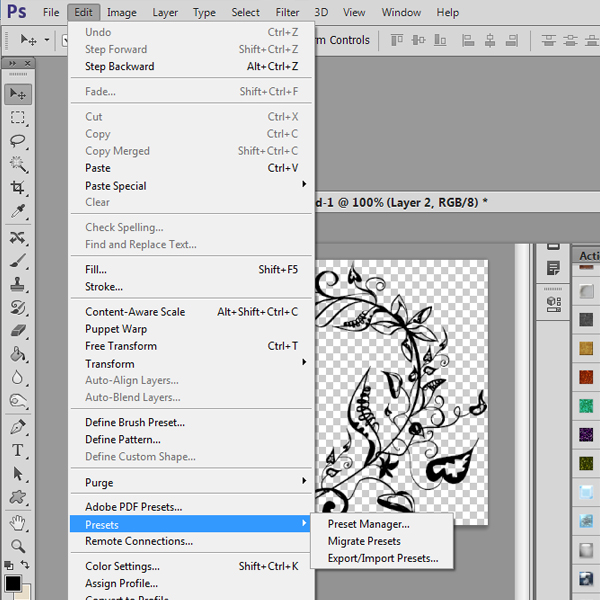600x600 pixels.
Task: Click the floral artwork on the canvas
Action: pos(401,387)
